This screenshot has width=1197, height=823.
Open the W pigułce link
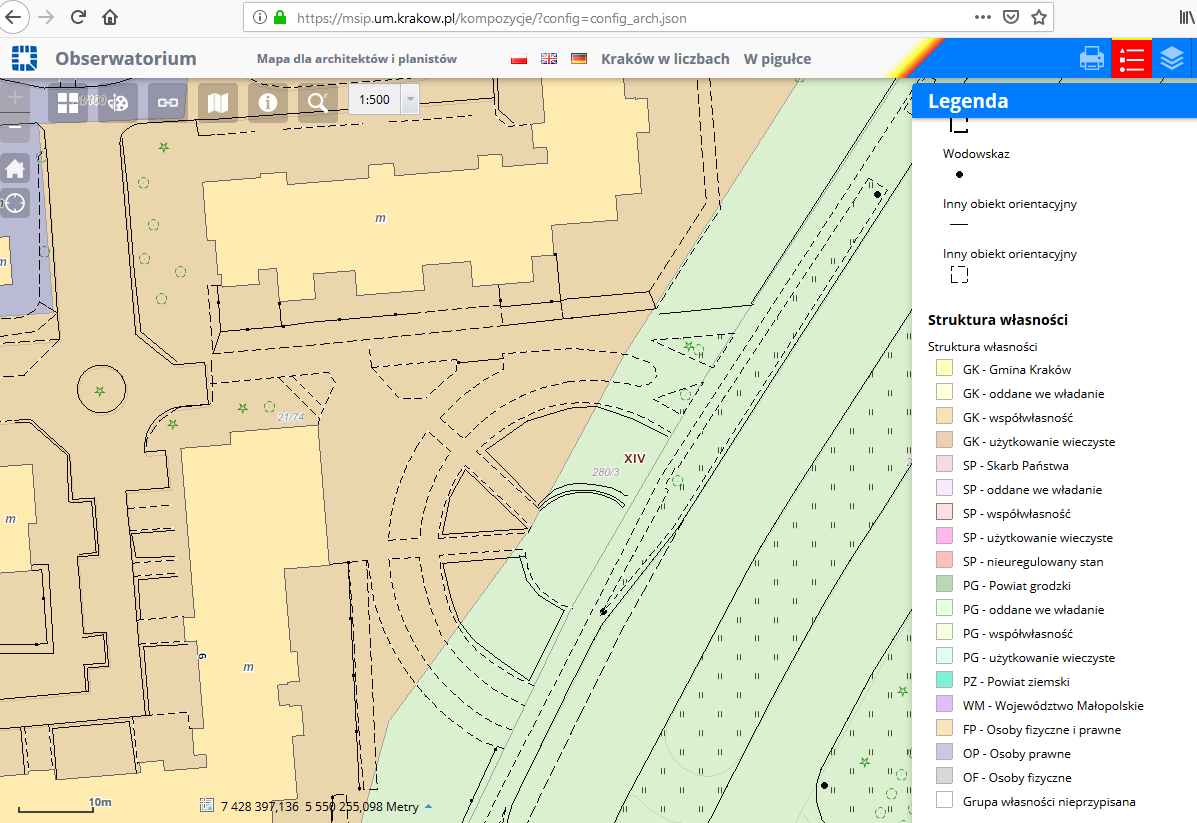[x=777, y=59]
